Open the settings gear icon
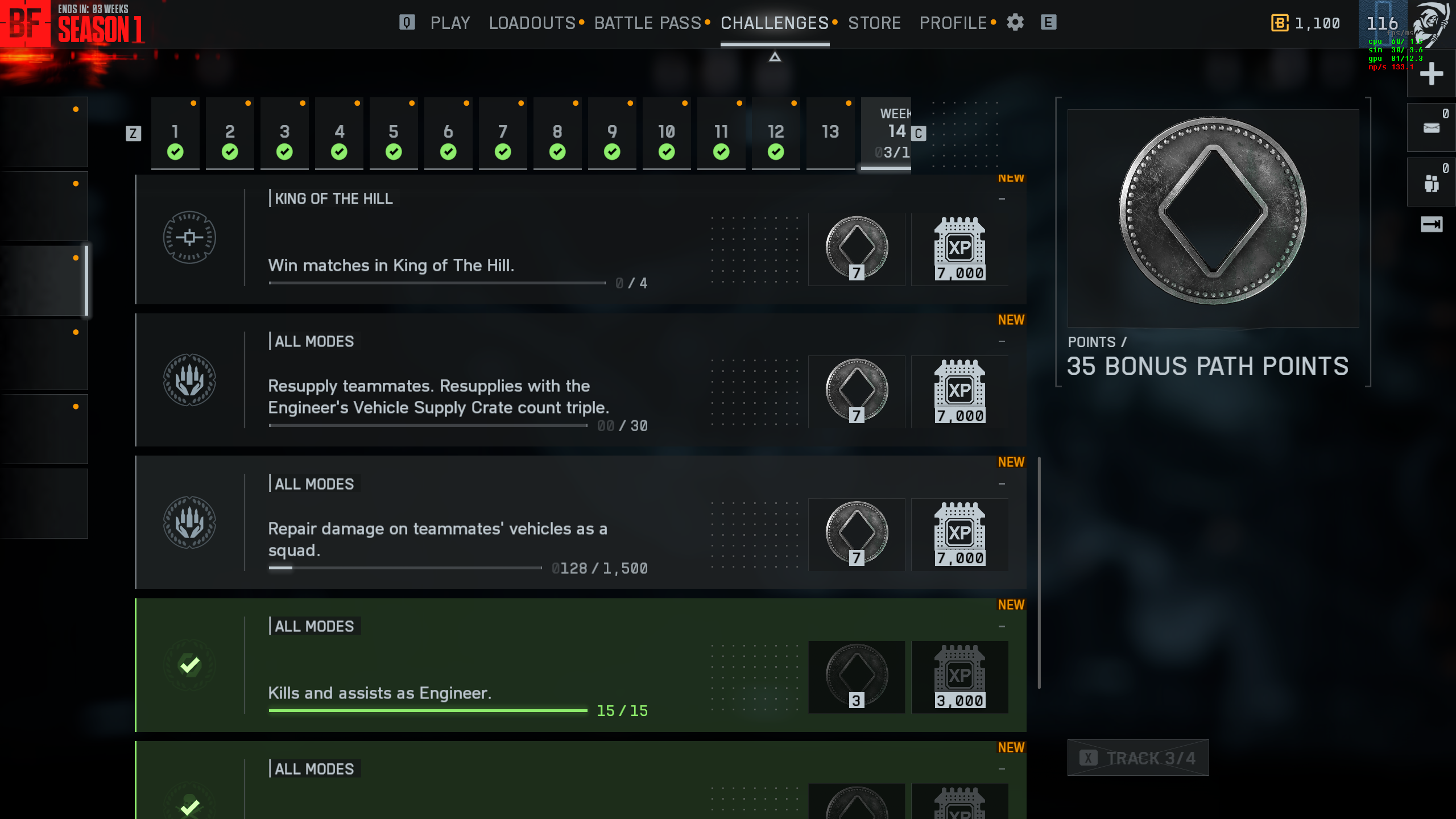This screenshot has width=1456, height=819. (x=1015, y=23)
